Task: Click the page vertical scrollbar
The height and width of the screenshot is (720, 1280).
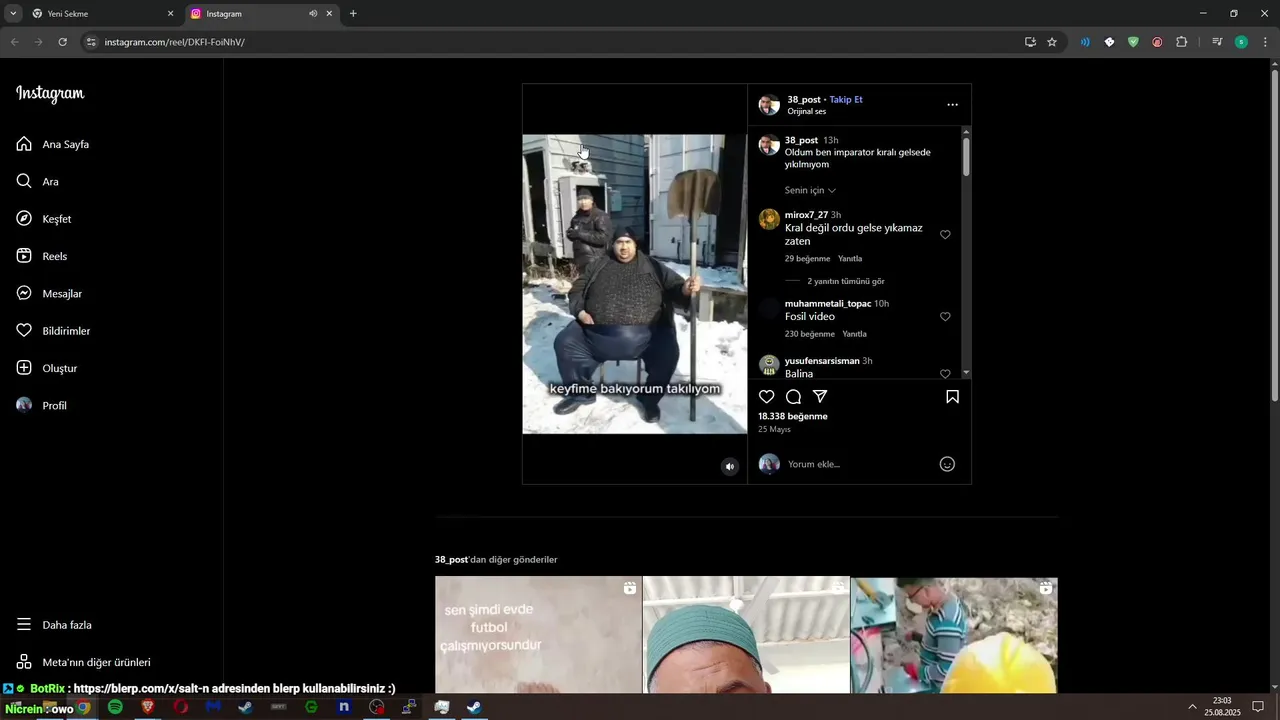Action: point(1274,235)
